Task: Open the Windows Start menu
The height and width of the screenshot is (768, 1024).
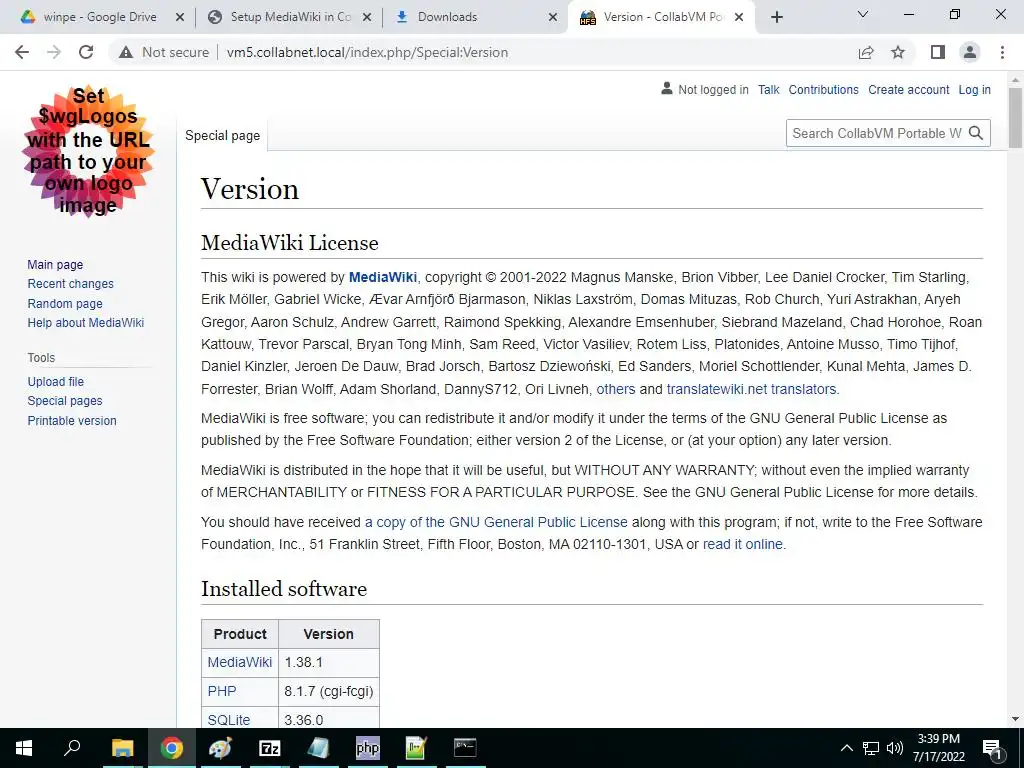Action: coord(24,748)
